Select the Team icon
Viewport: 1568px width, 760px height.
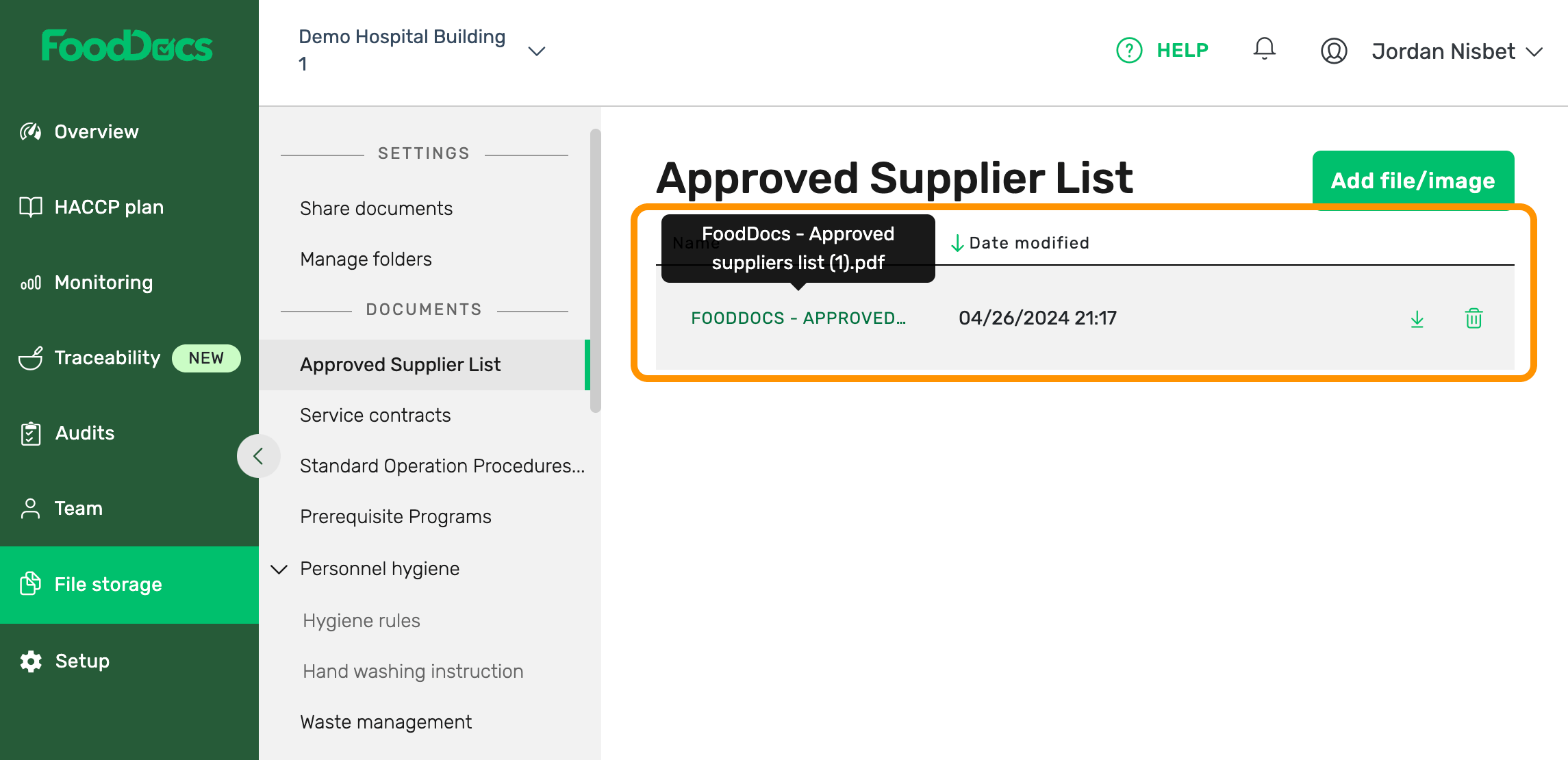click(x=29, y=508)
